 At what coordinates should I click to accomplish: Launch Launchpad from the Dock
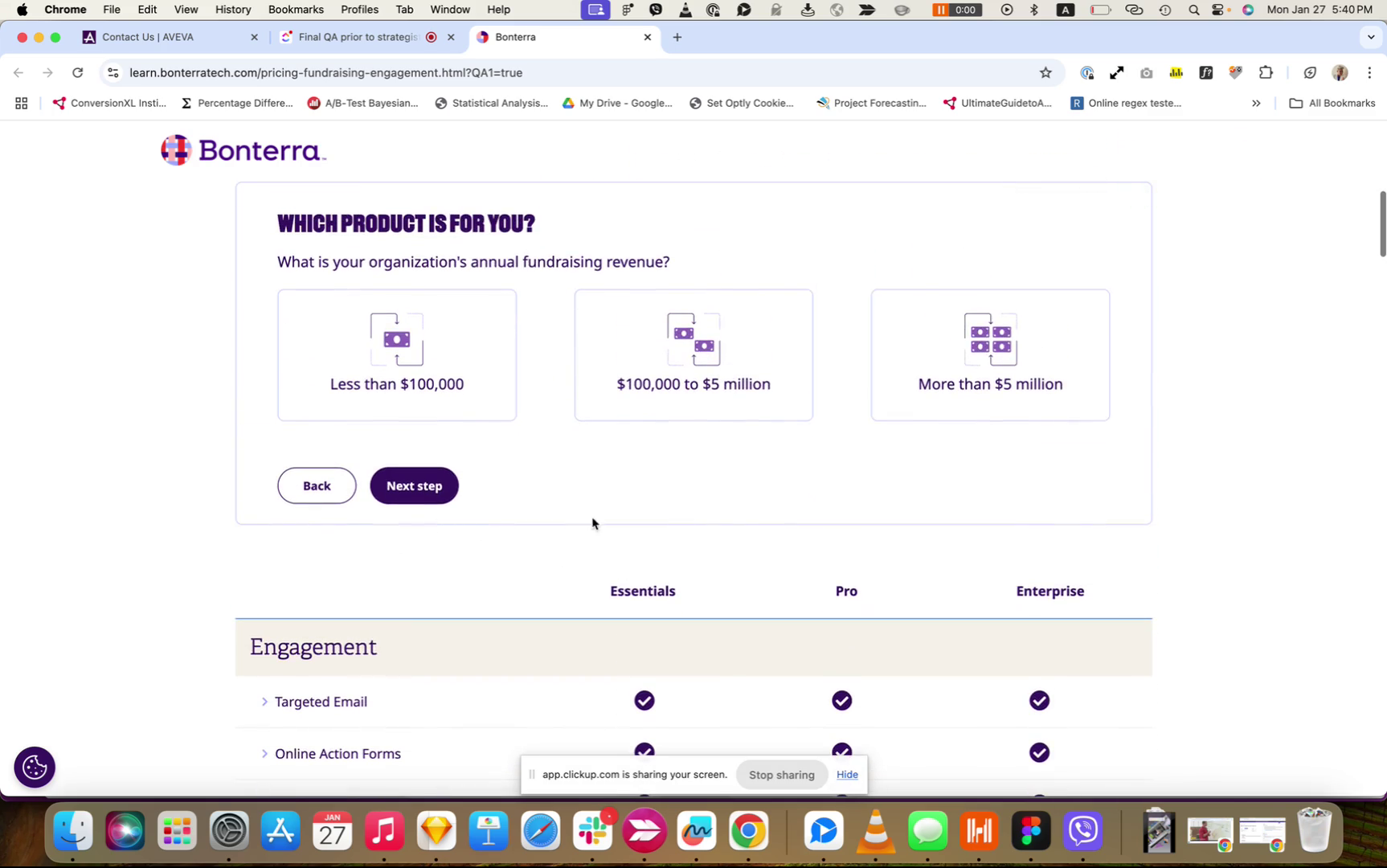point(177,831)
